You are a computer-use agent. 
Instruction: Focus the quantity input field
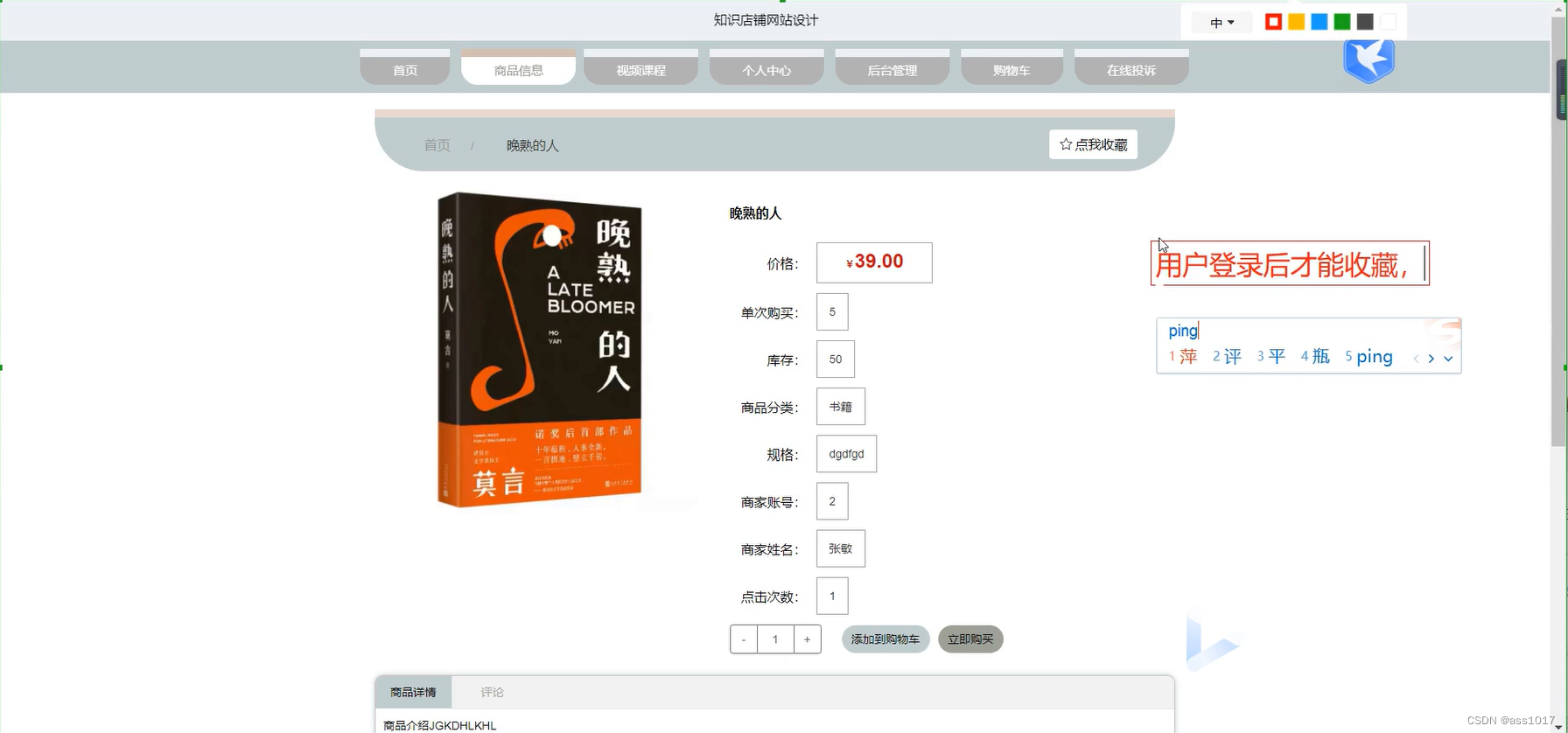(x=775, y=639)
